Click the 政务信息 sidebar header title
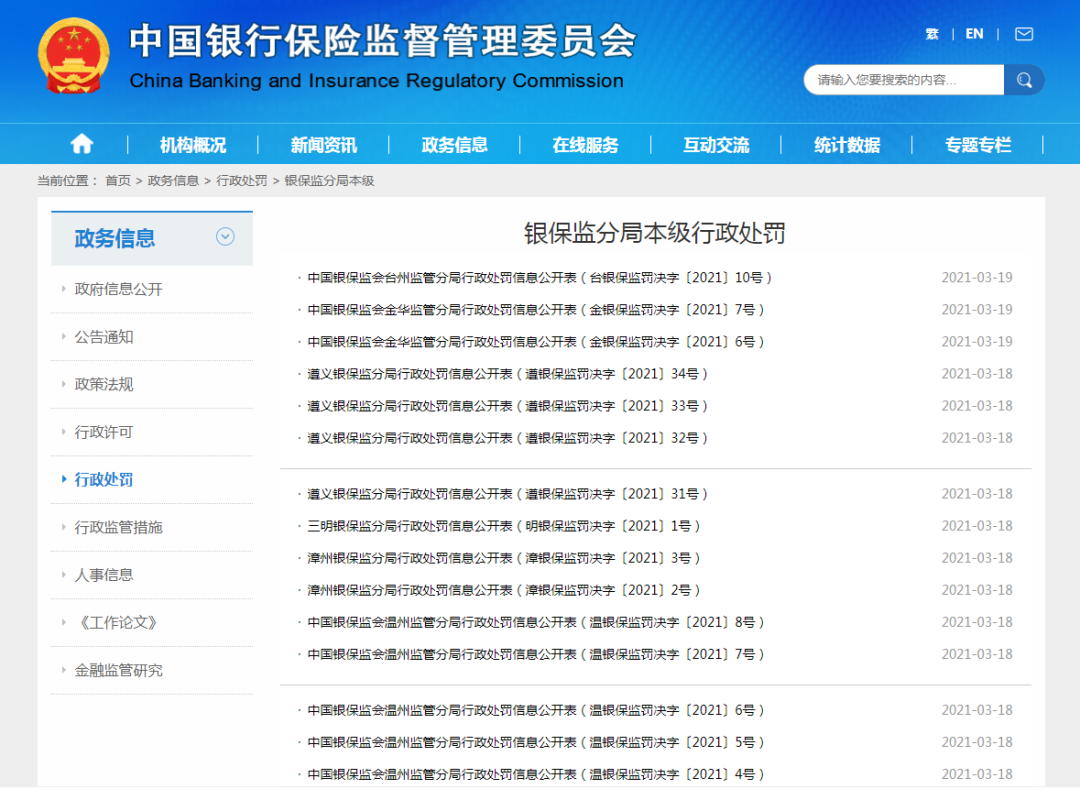This screenshot has height=789, width=1080. 115,238
